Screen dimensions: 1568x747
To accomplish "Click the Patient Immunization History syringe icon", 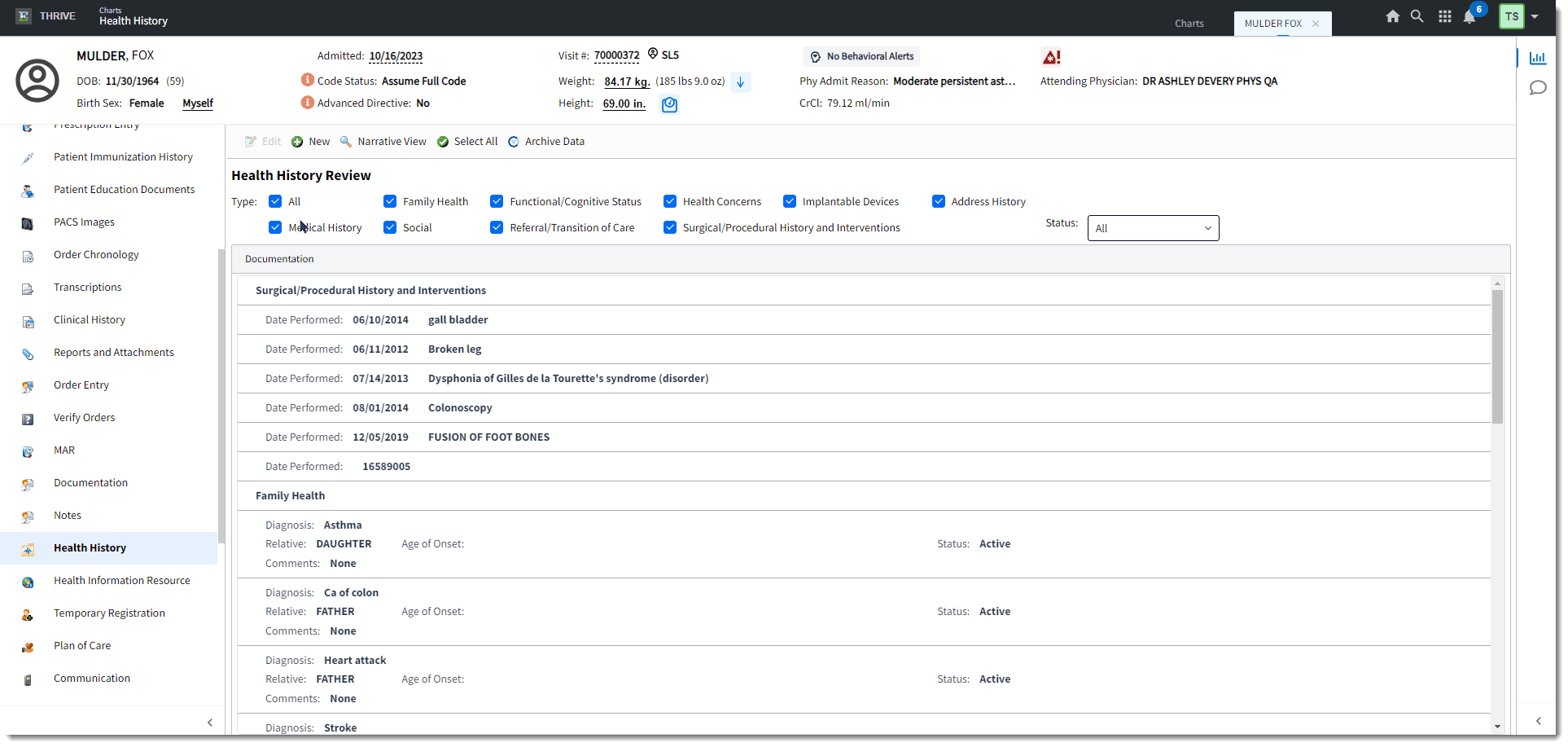I will [28, 158].
